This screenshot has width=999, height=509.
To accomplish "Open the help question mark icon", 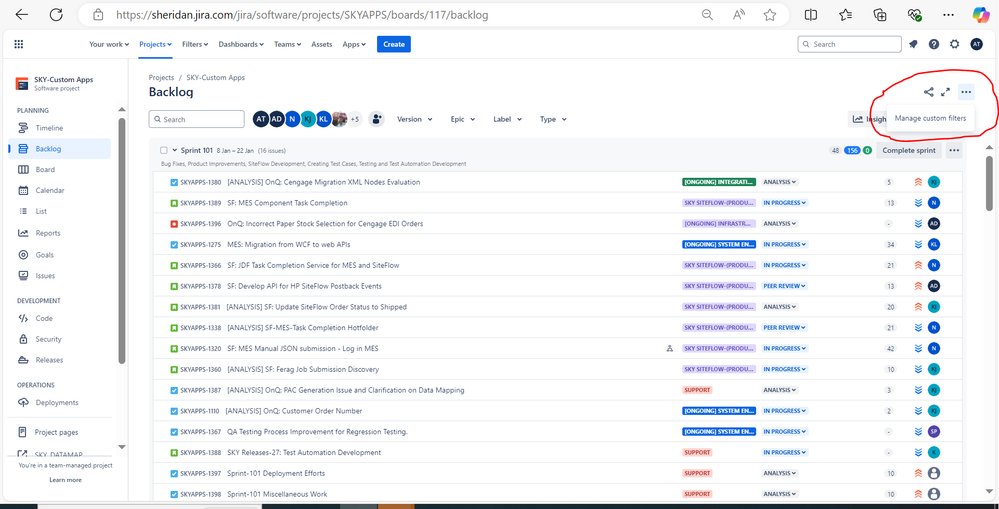I will click(x=934, y=44).
